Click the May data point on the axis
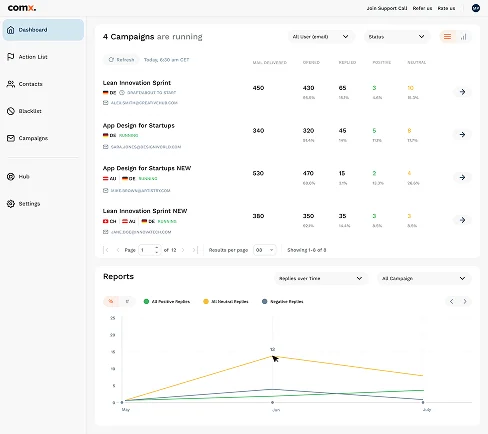 click(x=122, y=402)
